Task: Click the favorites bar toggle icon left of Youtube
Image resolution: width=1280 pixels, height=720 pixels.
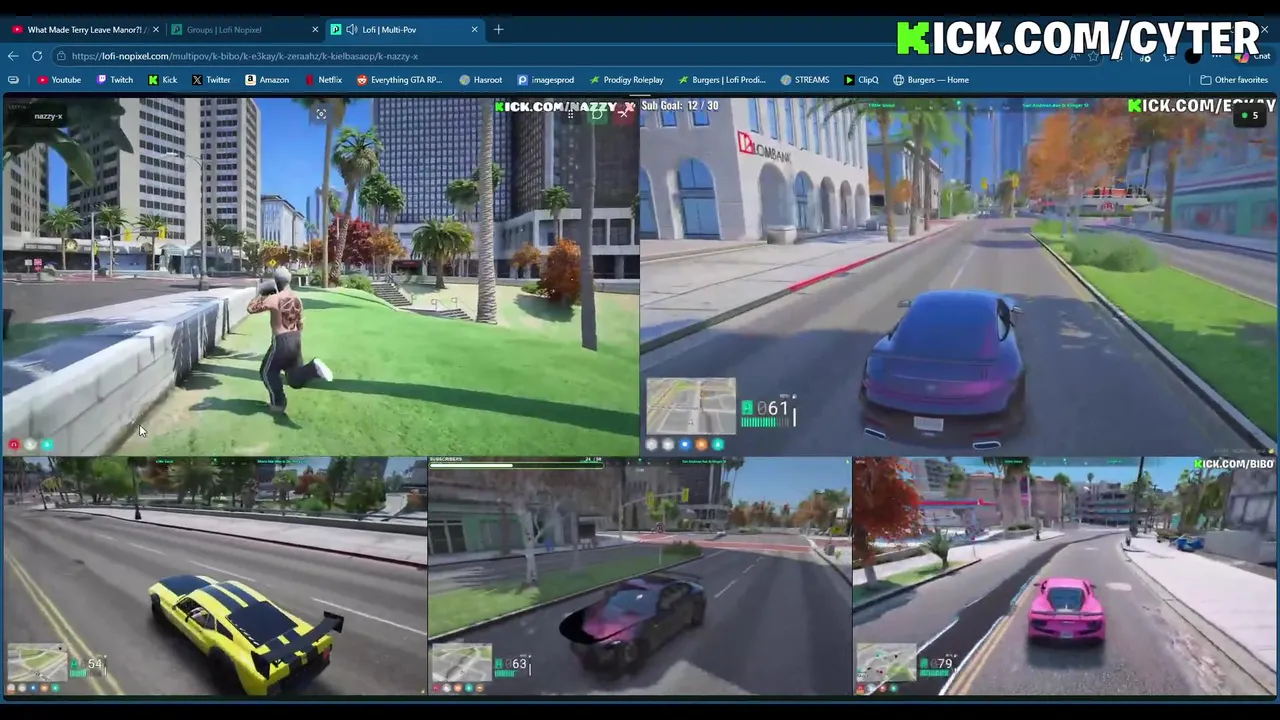Action: [13, 80]
